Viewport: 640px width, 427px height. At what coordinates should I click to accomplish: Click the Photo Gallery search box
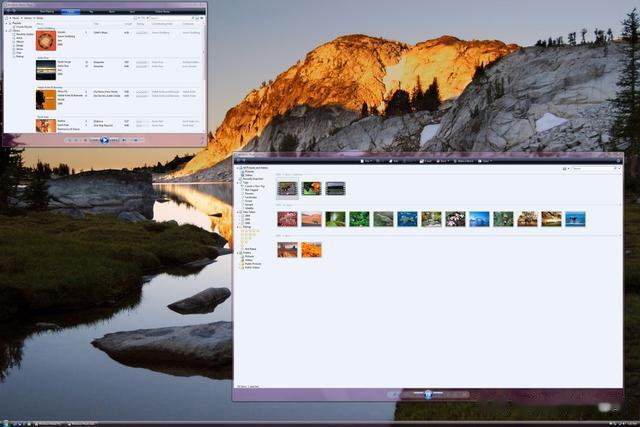pyautogui.click(x=593, y=169)
